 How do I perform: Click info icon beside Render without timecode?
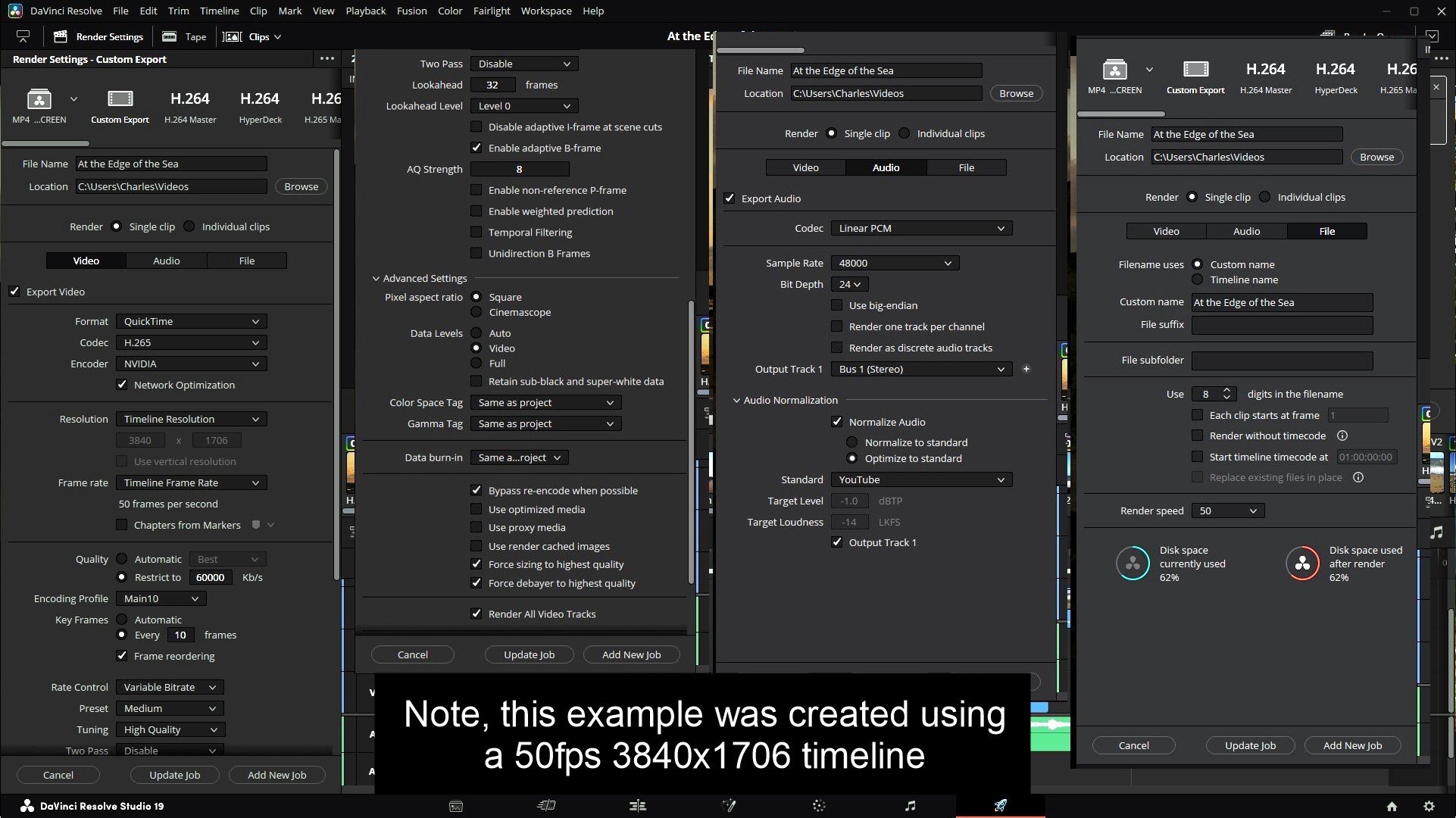[x=1342, y=436]
